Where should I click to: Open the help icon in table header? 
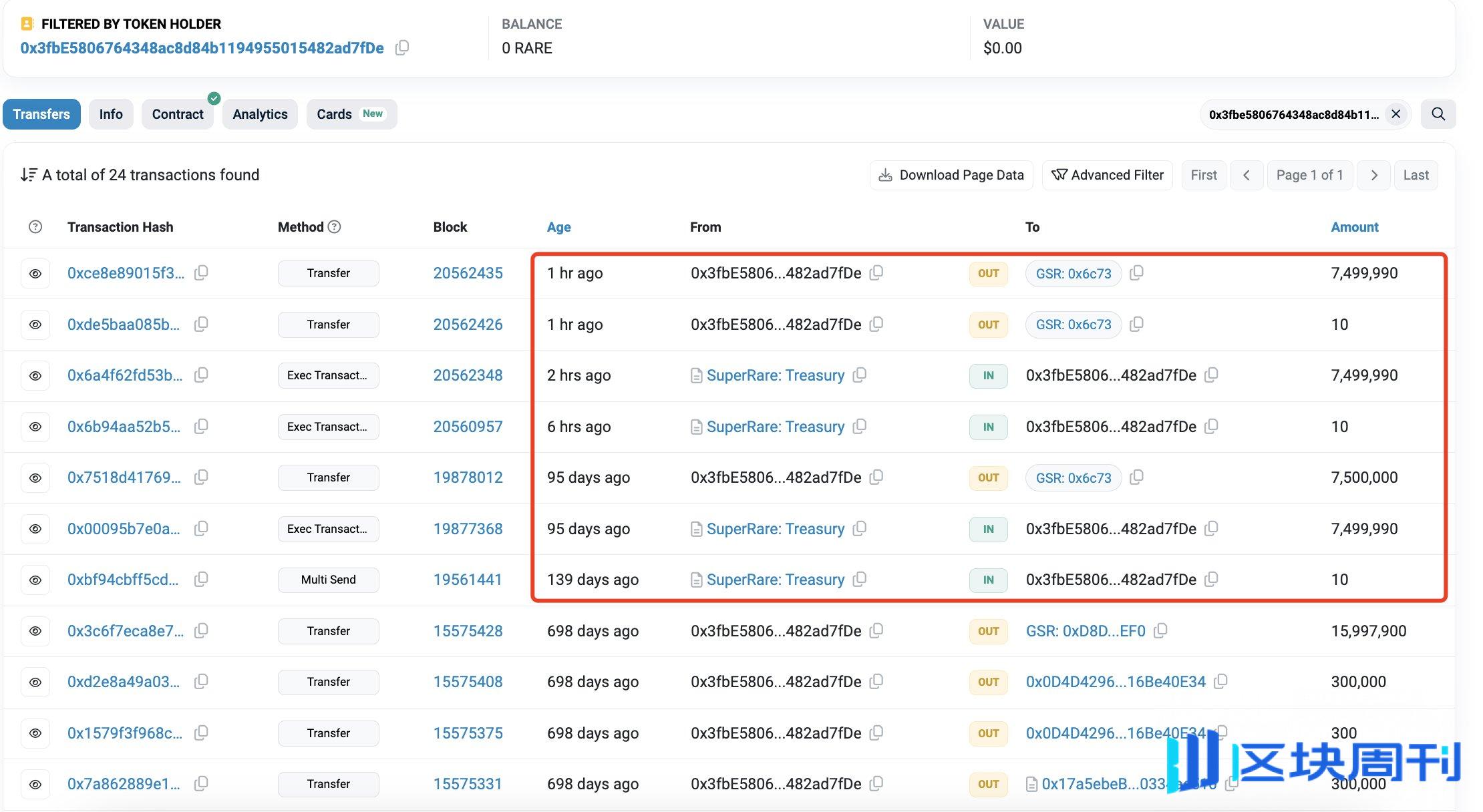pos(35,227)
